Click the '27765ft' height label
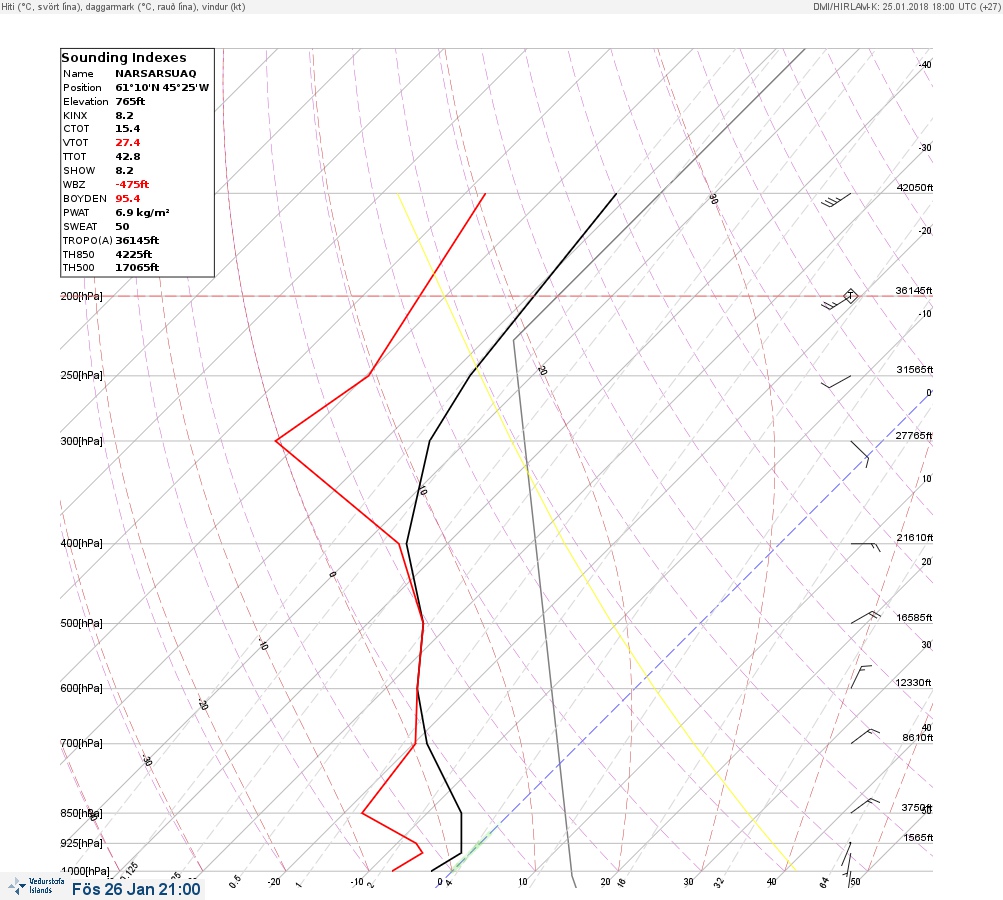 coord(913,436)
